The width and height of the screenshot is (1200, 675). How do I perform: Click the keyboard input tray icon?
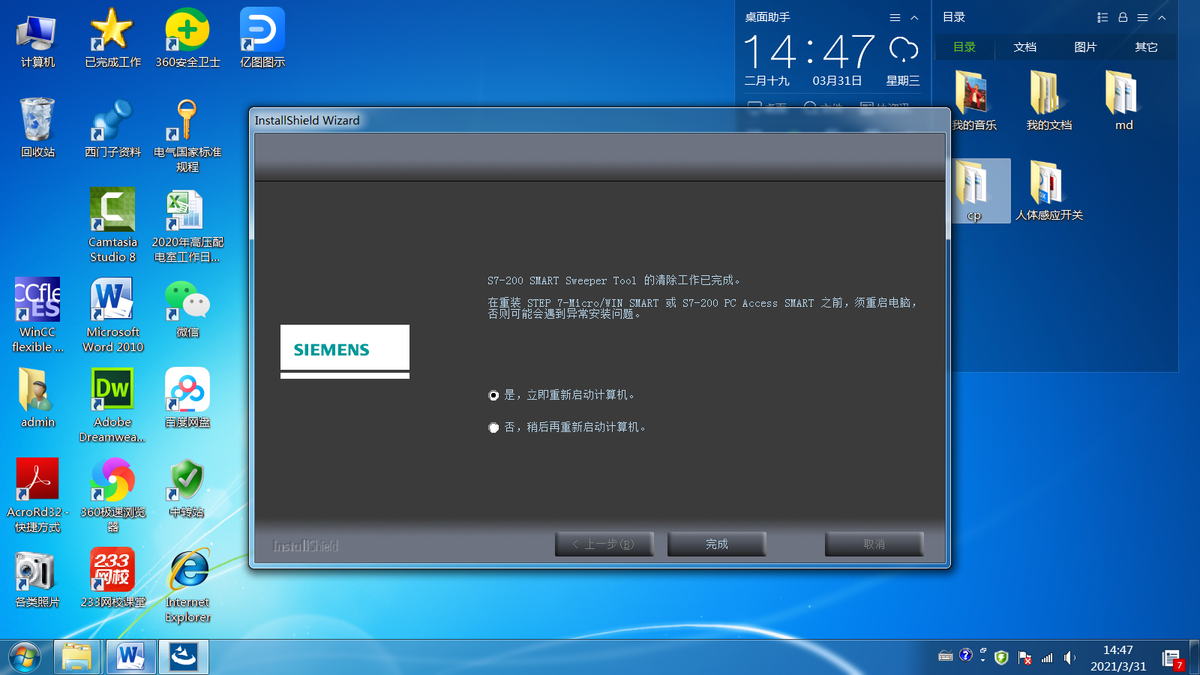pos(946,657)
